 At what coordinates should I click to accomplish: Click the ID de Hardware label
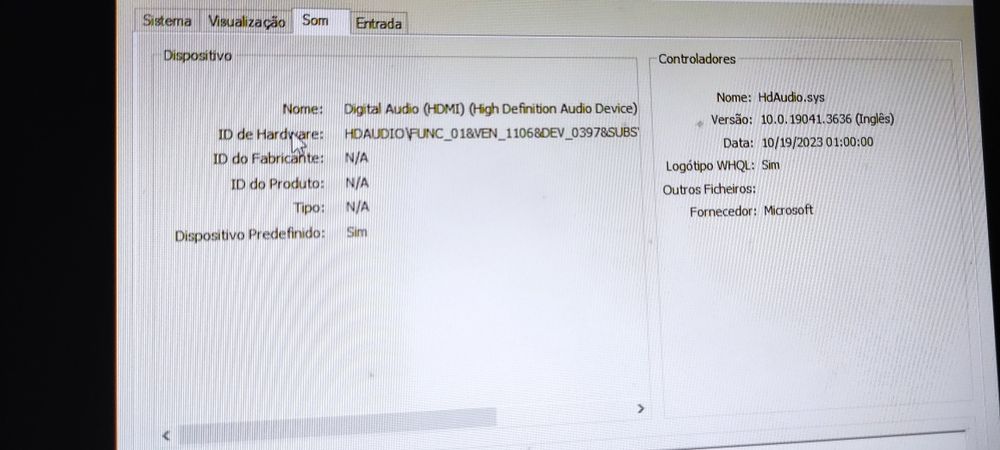[270, 134]
